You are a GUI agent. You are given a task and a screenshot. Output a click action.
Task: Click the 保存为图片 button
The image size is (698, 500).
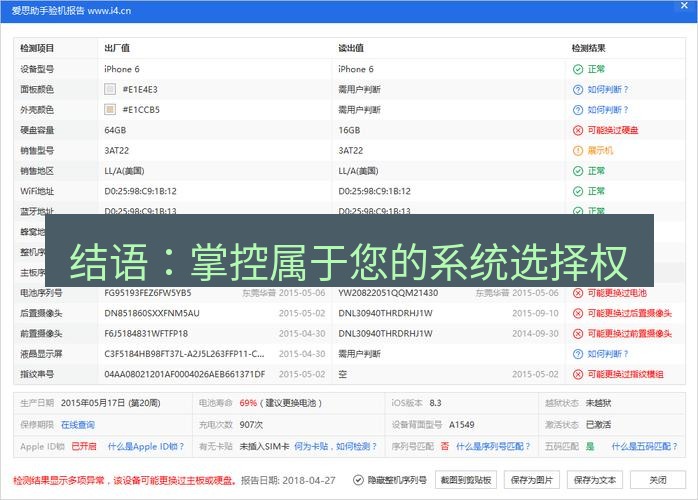click(532, 480)
